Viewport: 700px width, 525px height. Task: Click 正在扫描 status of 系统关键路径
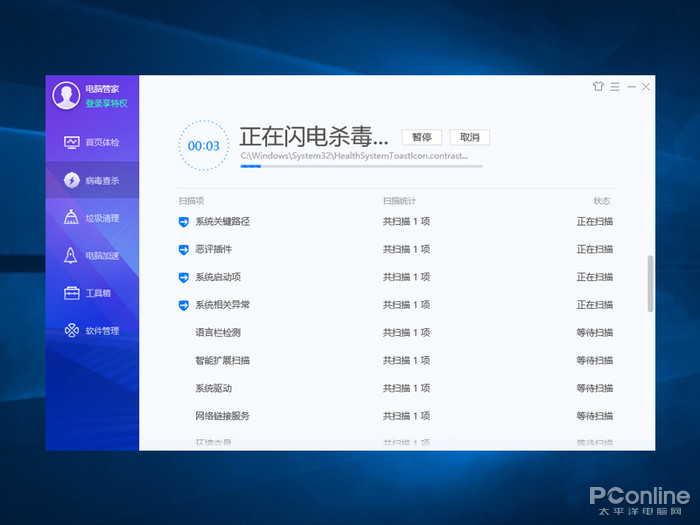click(x=595, y=221)
